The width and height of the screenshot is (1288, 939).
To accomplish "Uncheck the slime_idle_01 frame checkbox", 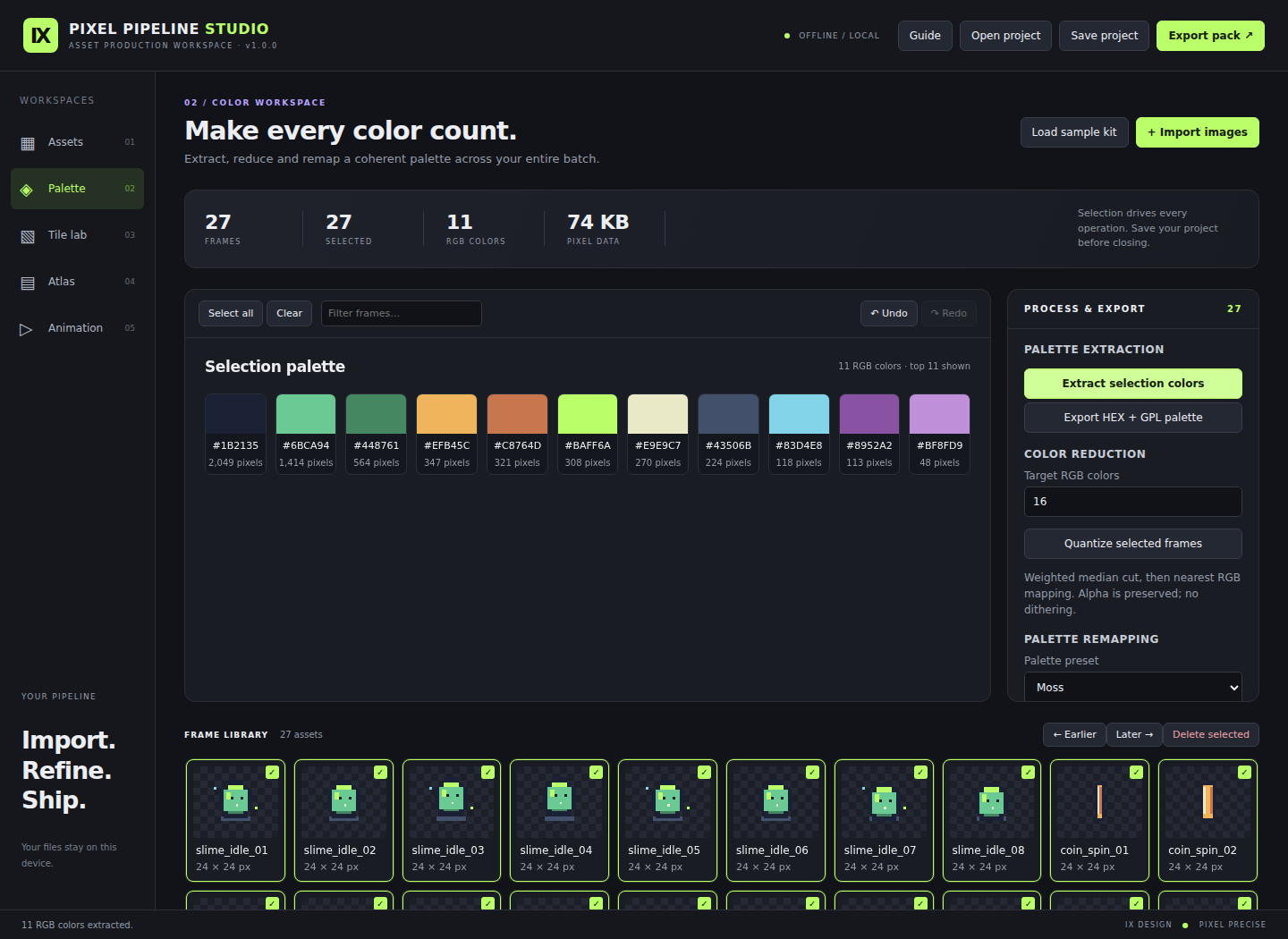I will click(272, 772).
